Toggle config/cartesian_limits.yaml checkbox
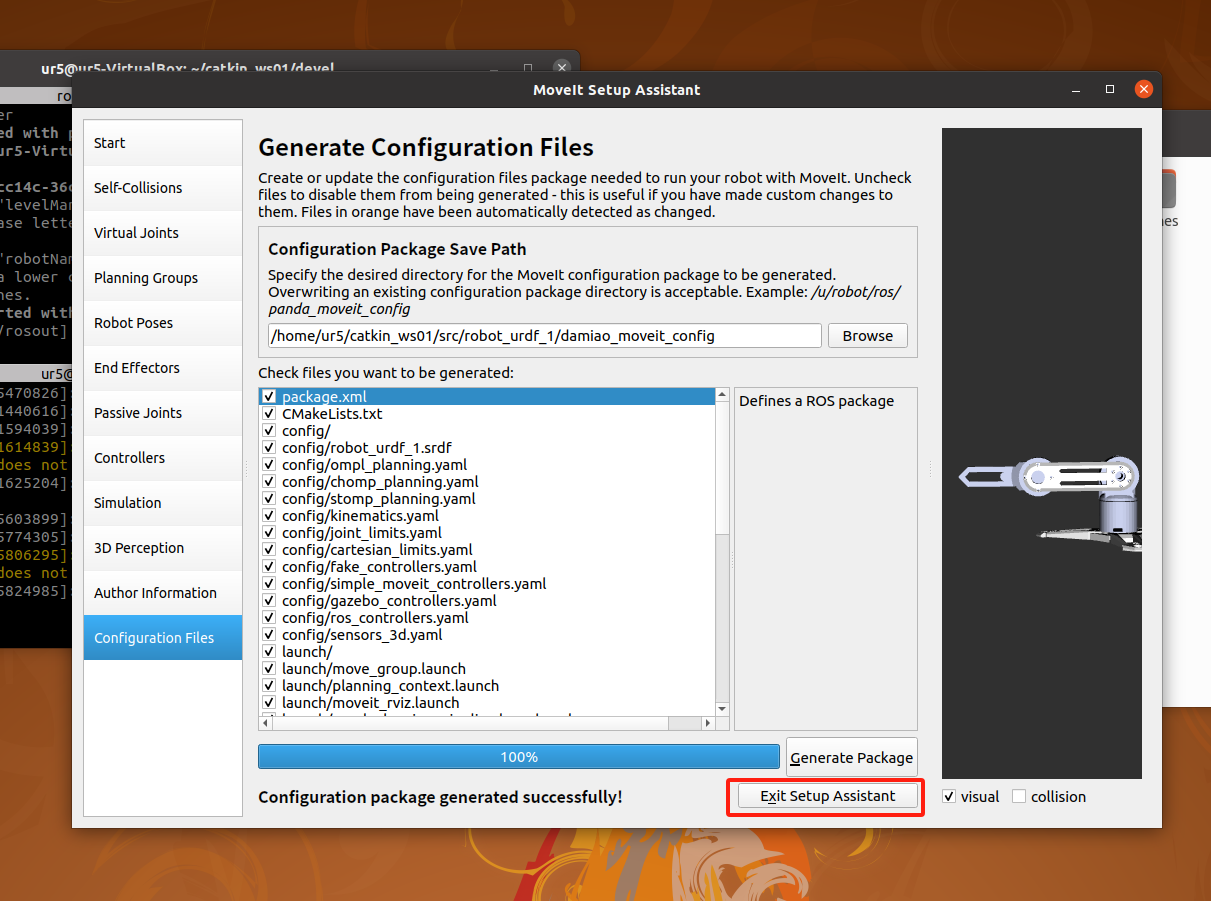This screenshot has width=1211, height=901. point(269,550)
